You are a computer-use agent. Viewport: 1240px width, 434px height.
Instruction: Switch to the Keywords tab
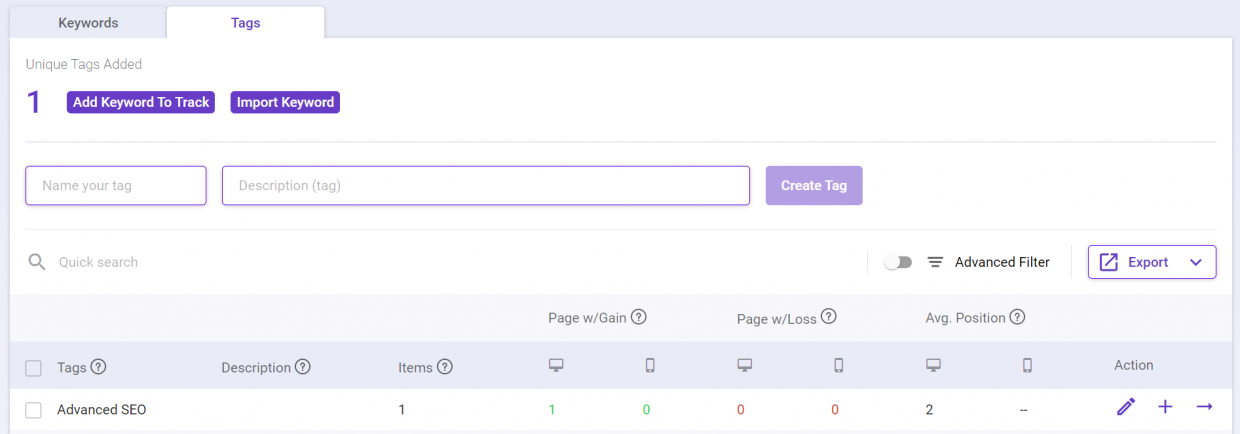88,22
